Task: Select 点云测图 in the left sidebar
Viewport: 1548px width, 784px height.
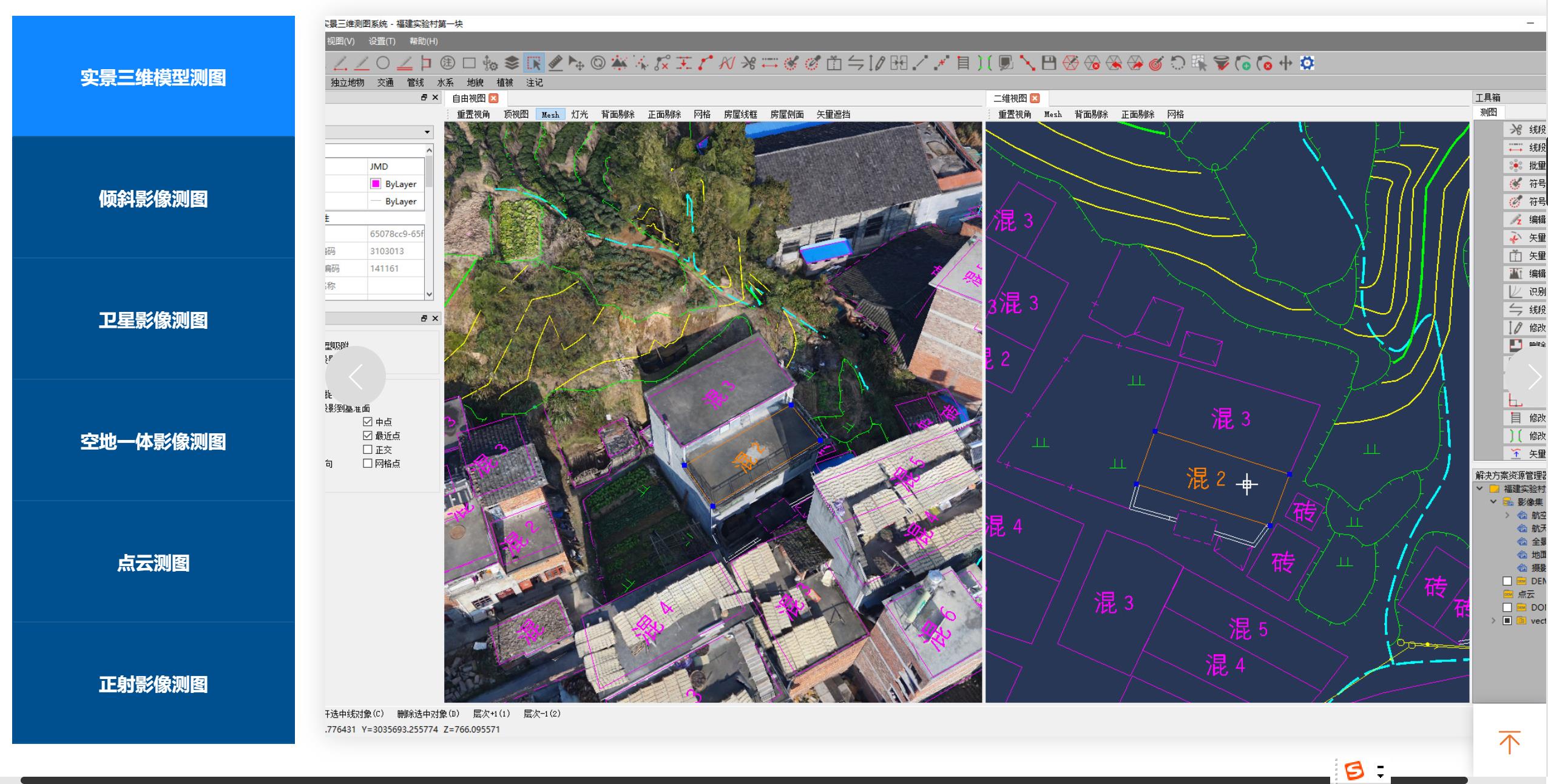Action: (154, 562)
